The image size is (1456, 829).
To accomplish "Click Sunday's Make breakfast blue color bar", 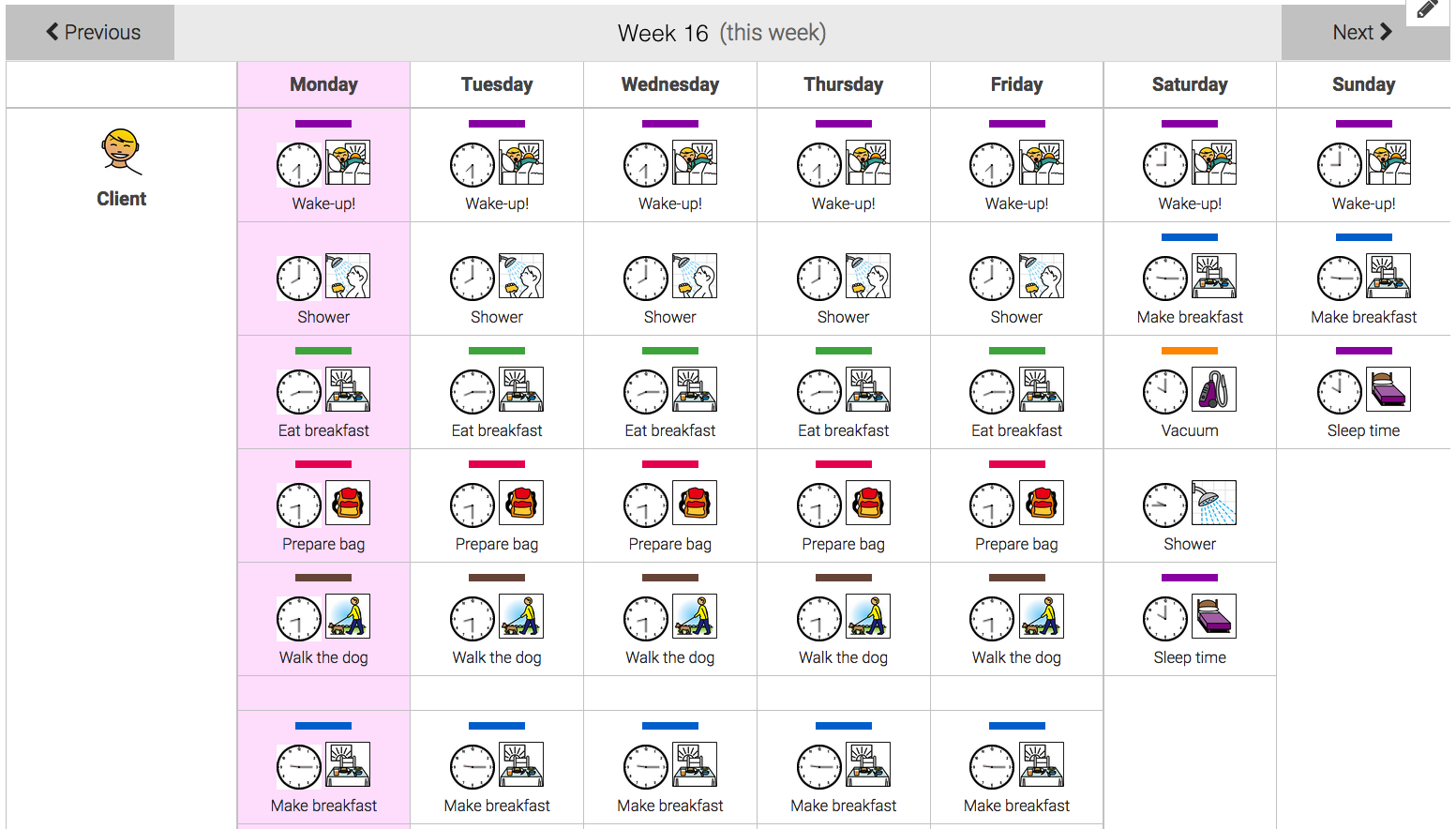I will pyautogui.click(x=1363, y=237).
